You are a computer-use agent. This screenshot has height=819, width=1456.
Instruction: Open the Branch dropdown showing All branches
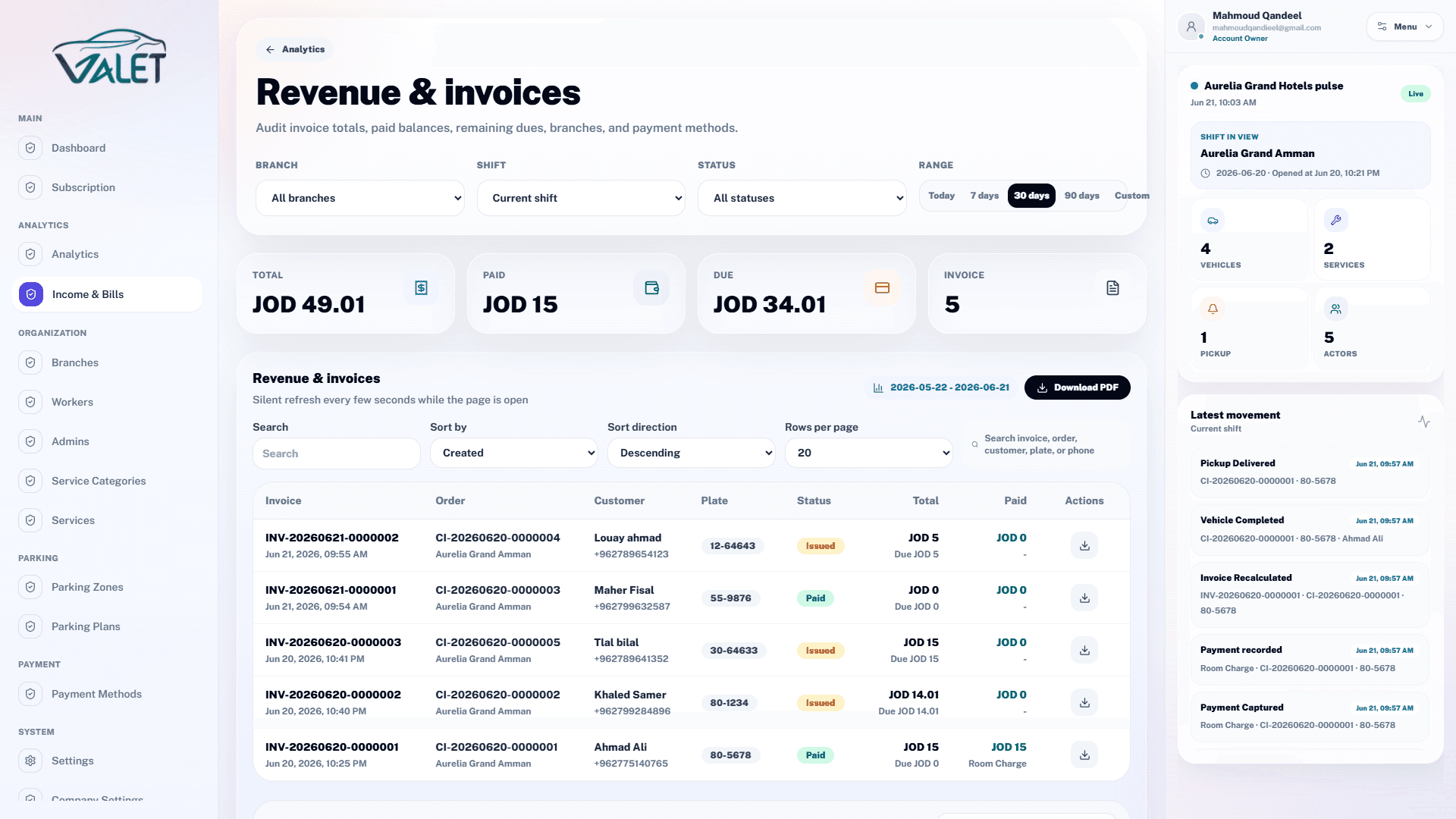click(360, 198)
